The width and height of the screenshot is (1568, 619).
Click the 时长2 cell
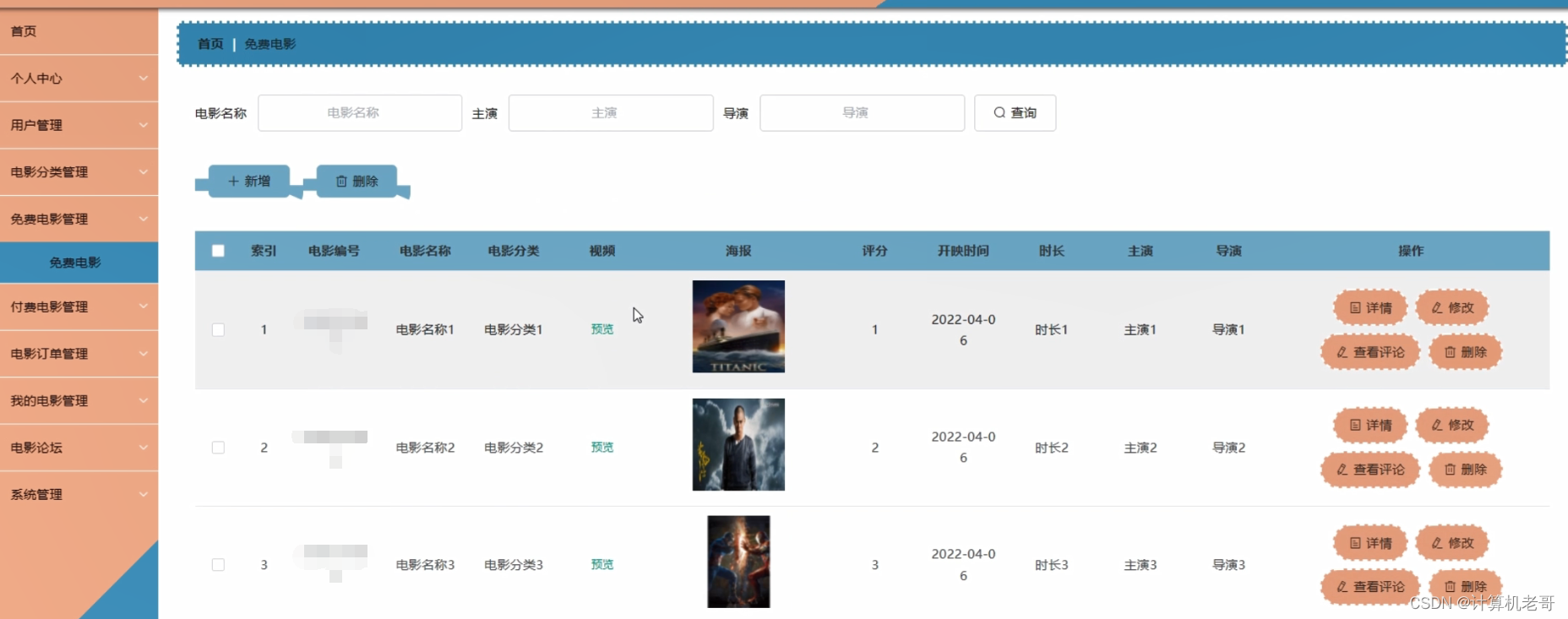[x=1052, y=448]
